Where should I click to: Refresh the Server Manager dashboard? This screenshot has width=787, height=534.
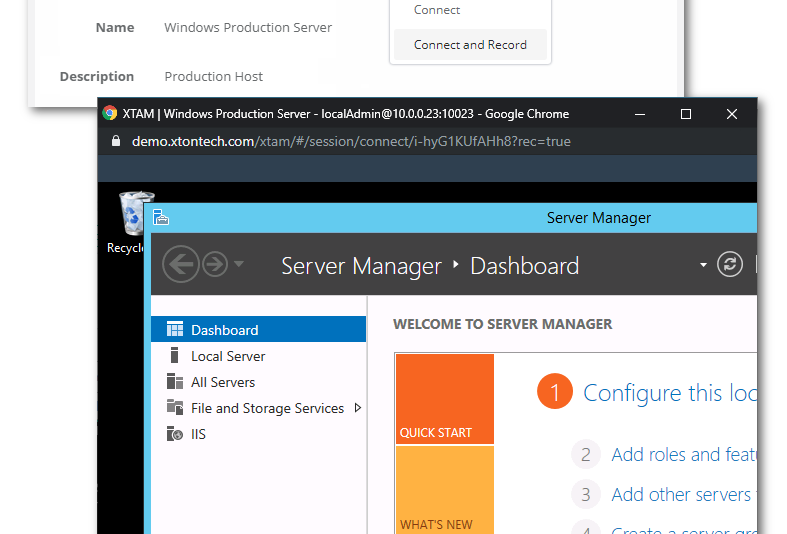[x=731, y=265]
